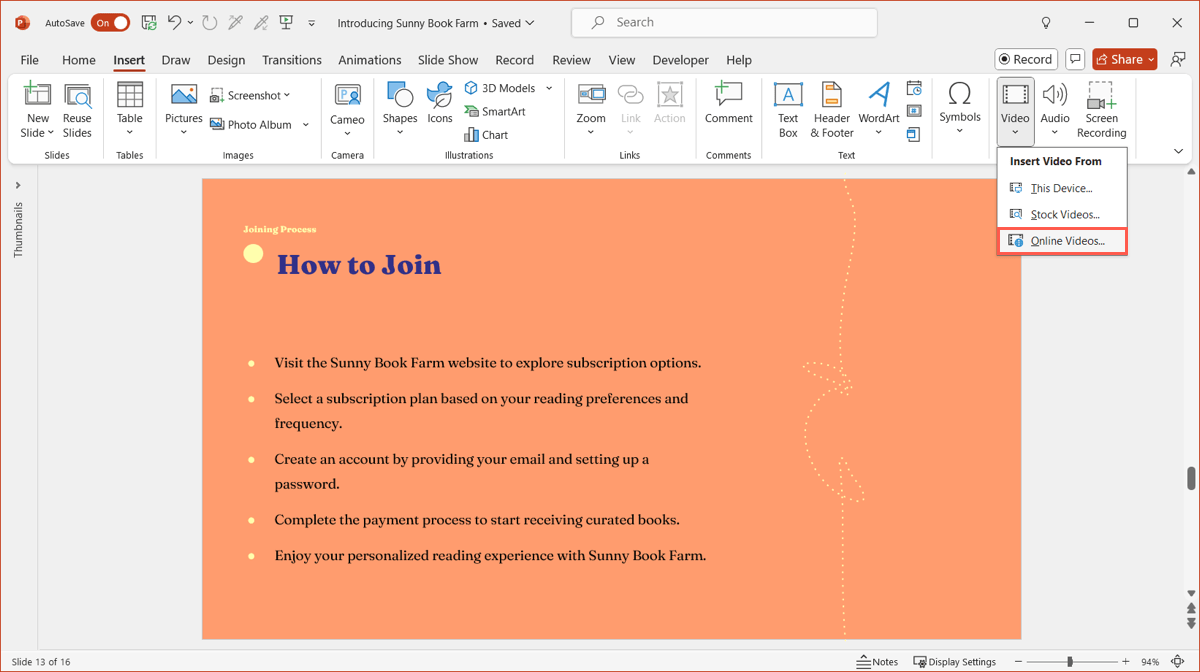
Task: Open Display Settings in status bar
Action: (x=954, y=661)
